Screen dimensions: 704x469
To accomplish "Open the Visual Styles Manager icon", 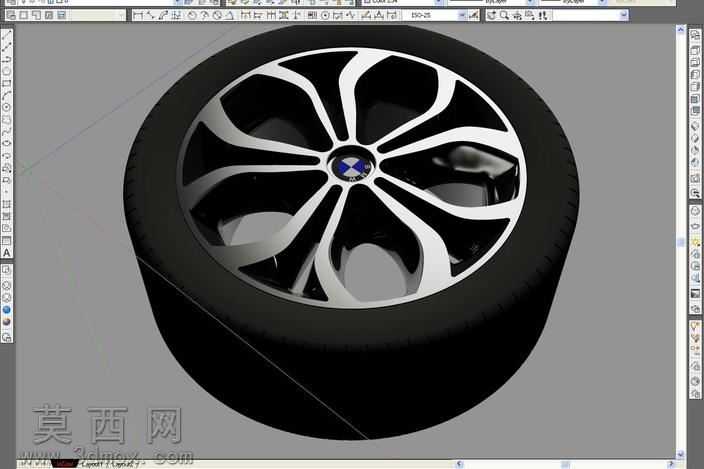I will 7,337.
